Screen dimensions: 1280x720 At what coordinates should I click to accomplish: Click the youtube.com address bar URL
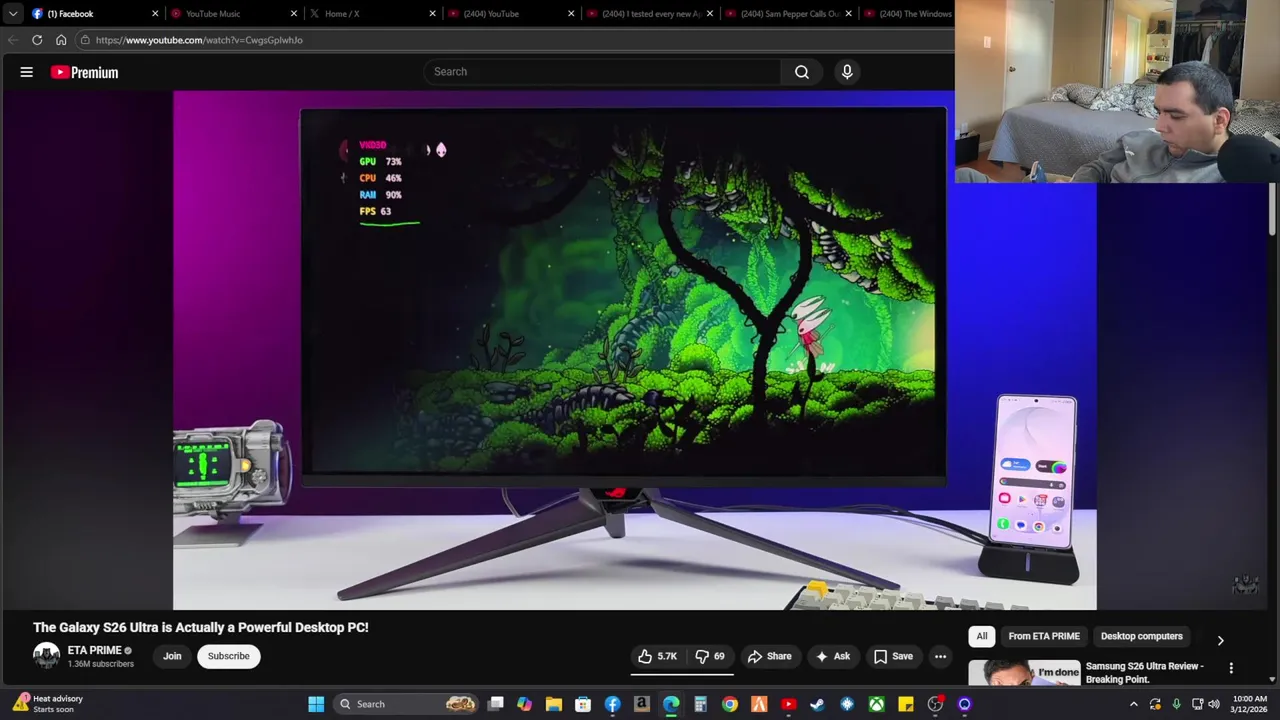[199, 40]
